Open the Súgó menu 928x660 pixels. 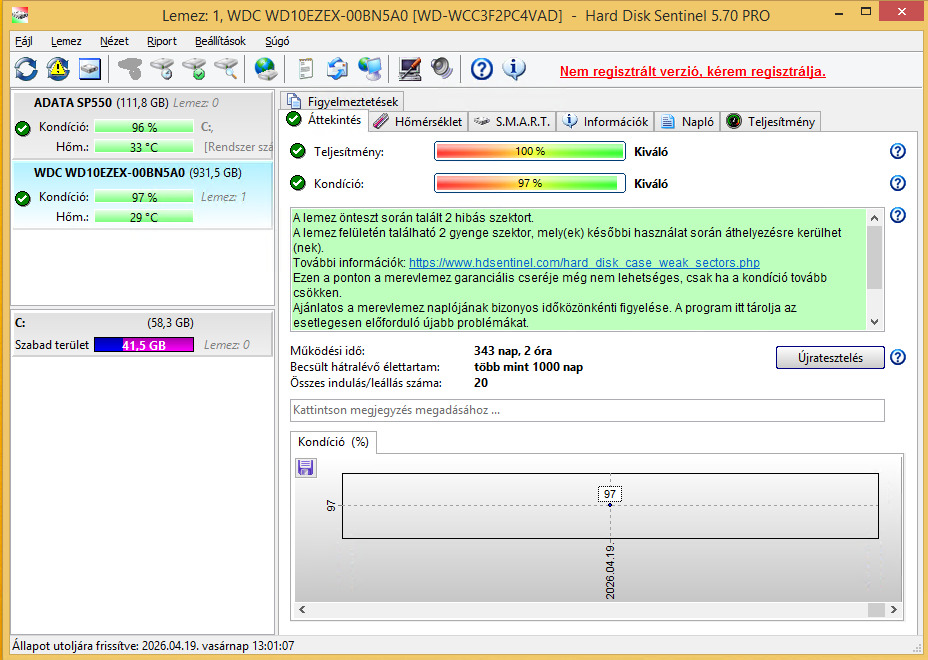tap(277, 41)
